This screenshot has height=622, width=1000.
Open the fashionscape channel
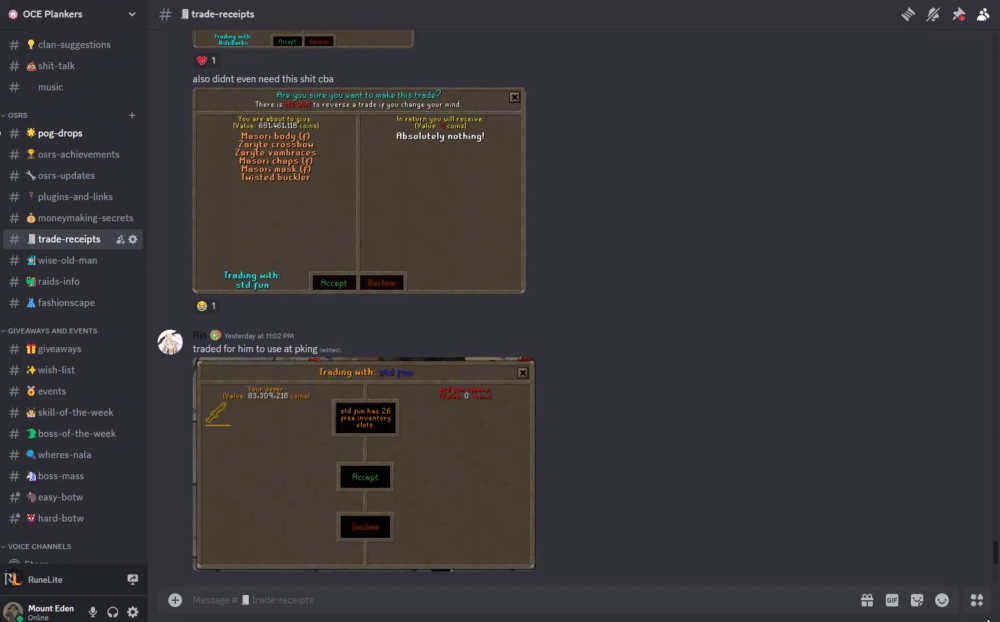[73, 302]
